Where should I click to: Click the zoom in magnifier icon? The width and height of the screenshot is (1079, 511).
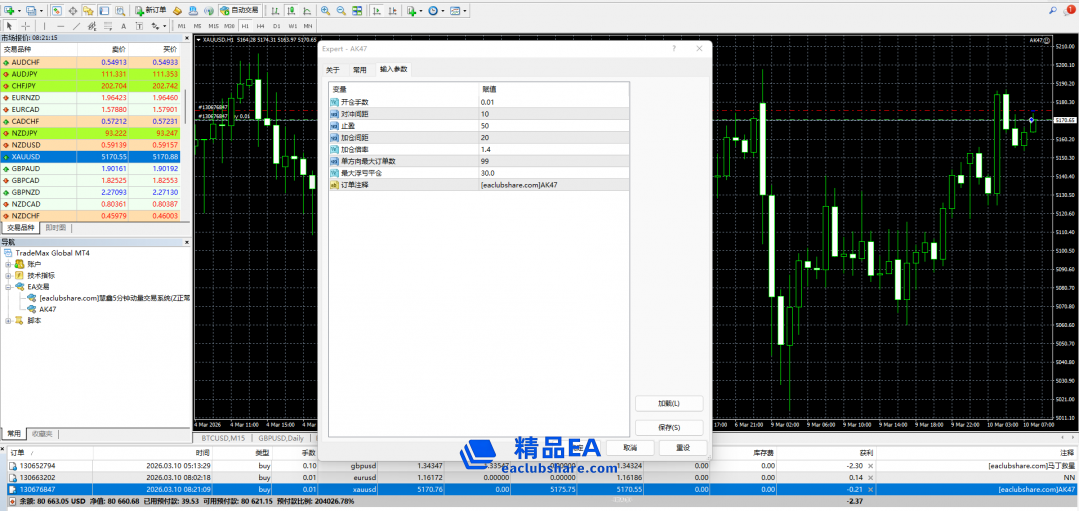coord(325,10)
